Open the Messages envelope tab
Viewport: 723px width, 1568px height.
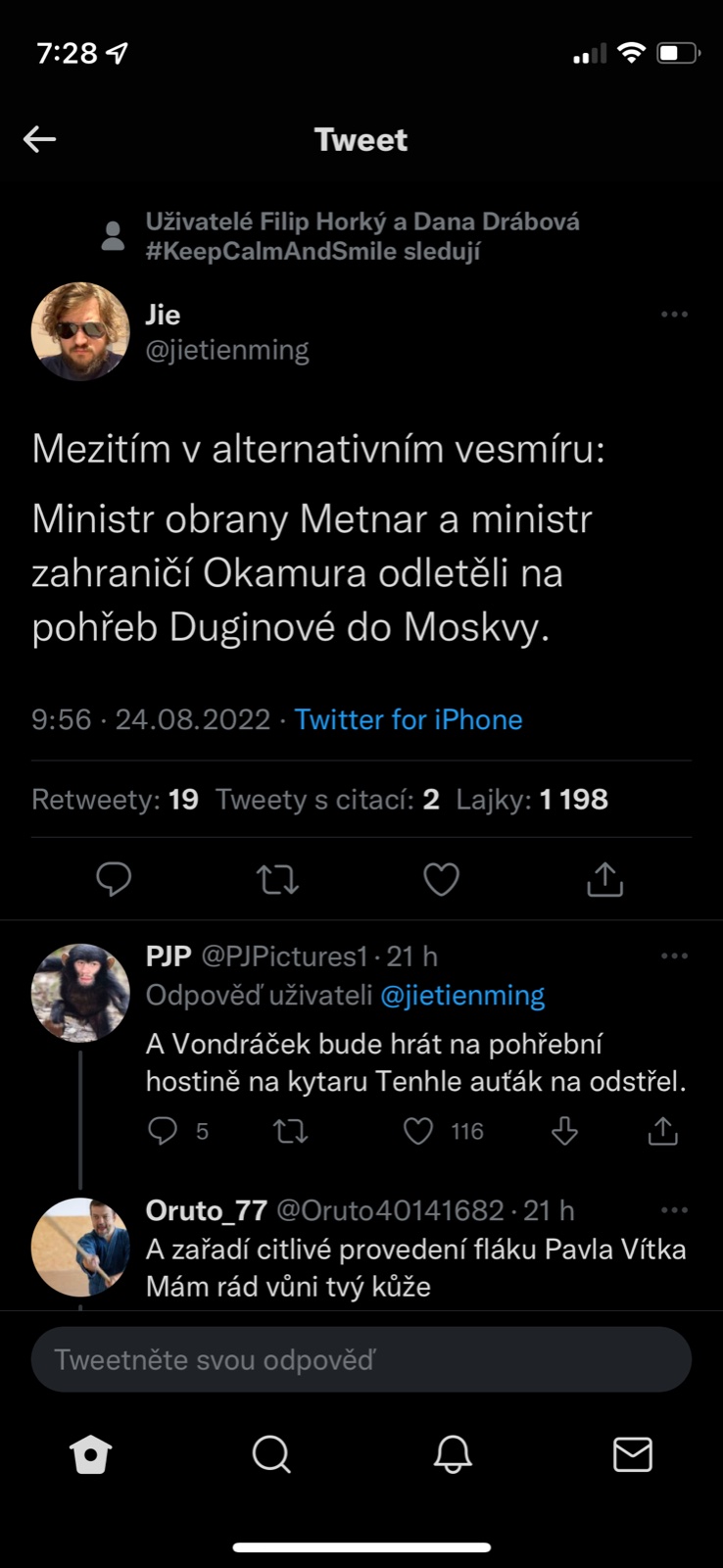coord(632,1454)
